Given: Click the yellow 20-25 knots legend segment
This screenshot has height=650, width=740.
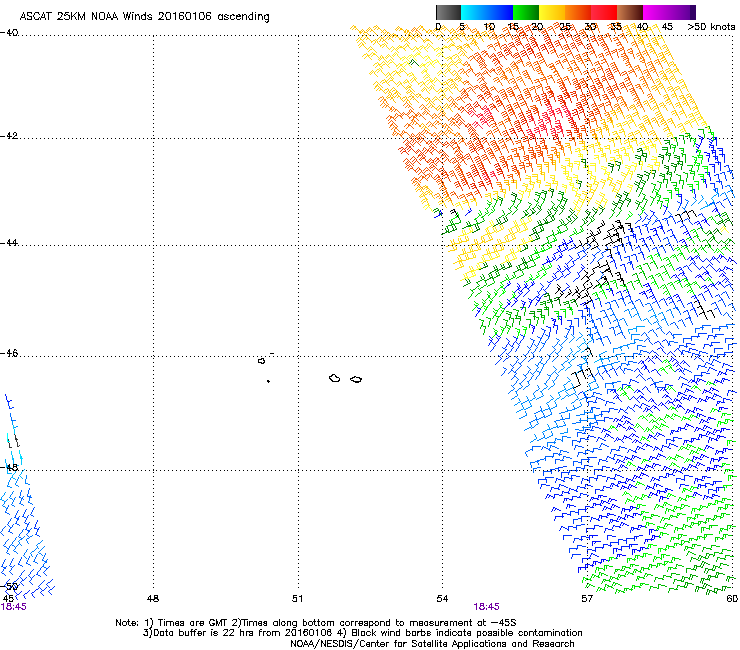Looking at the screenshot, I should point(552,12).
